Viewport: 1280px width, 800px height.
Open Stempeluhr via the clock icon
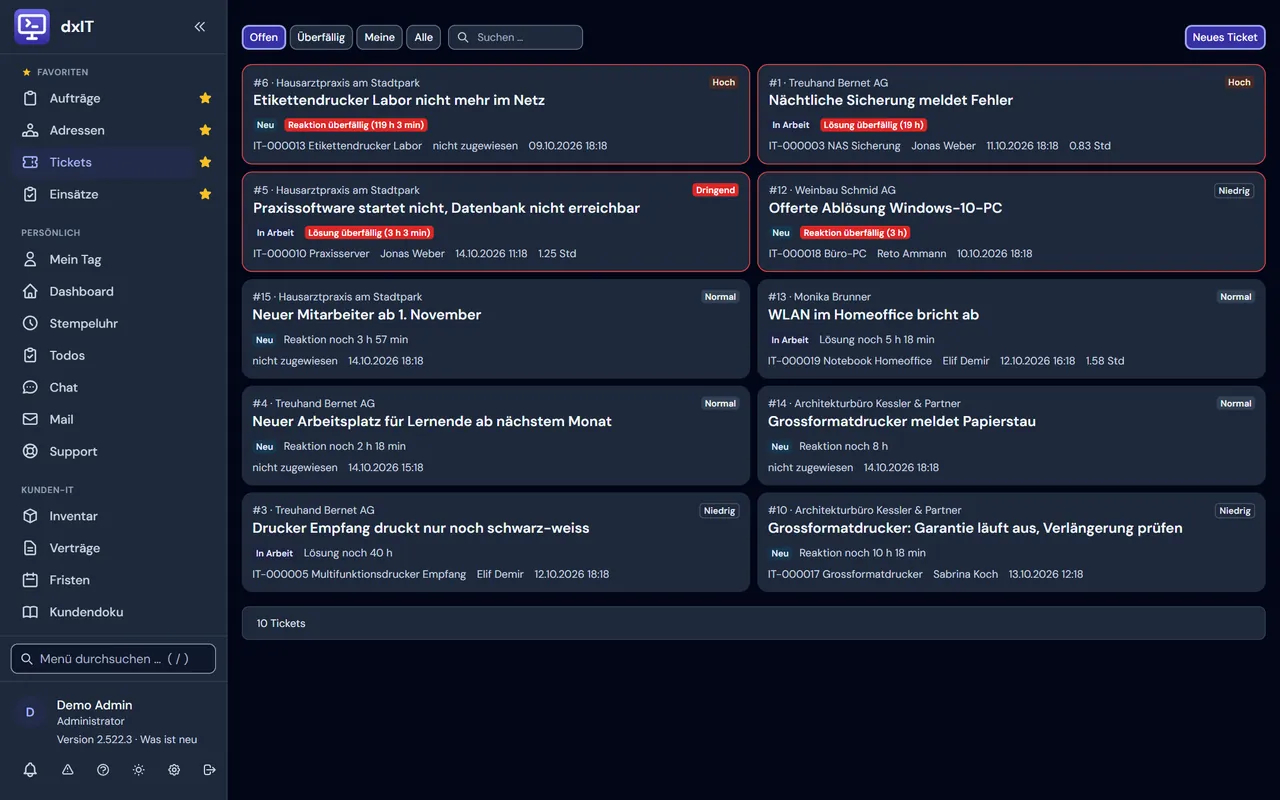point(31,323)
